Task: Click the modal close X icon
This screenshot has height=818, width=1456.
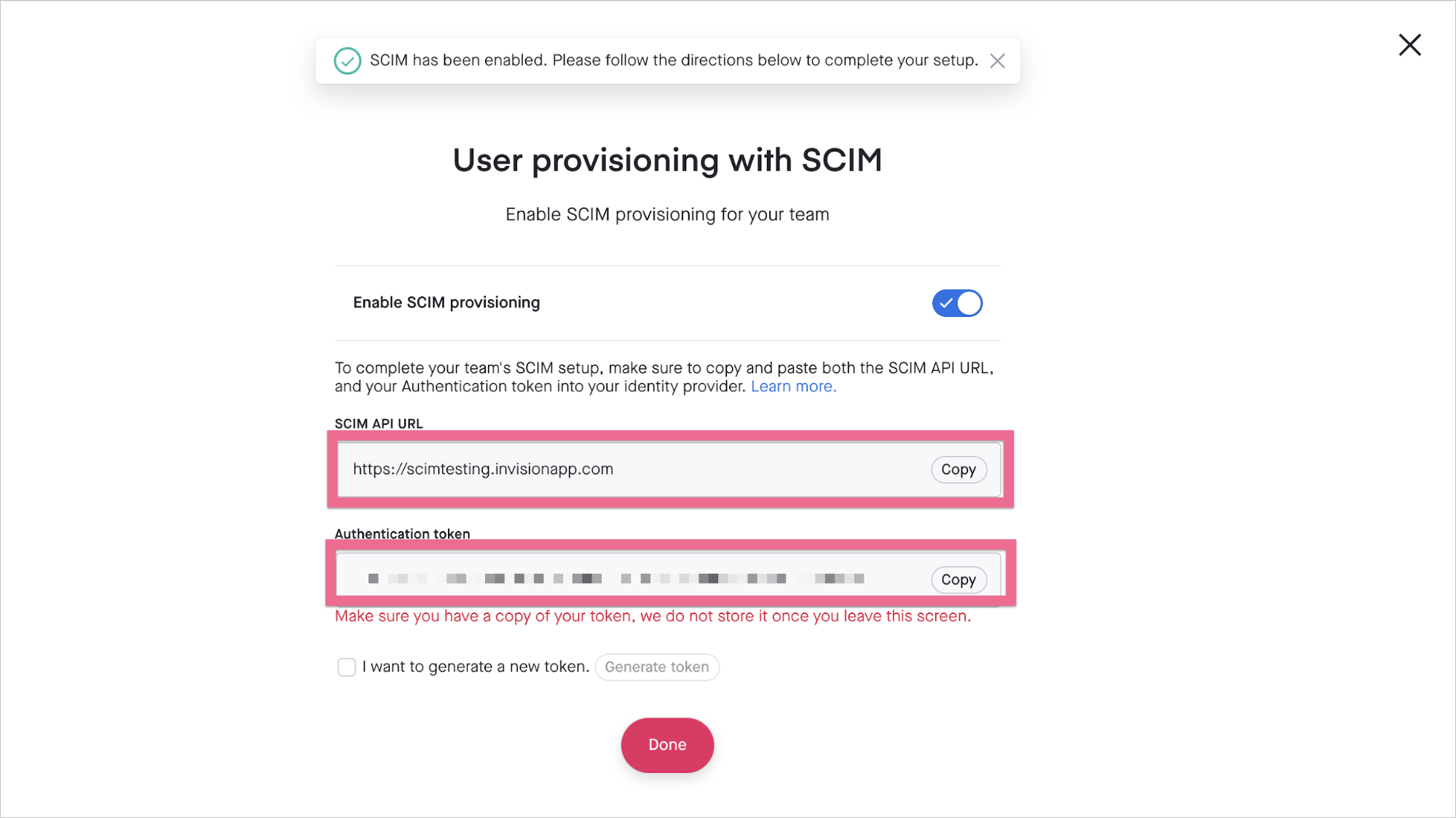Action: click(x=1409, y=44)
